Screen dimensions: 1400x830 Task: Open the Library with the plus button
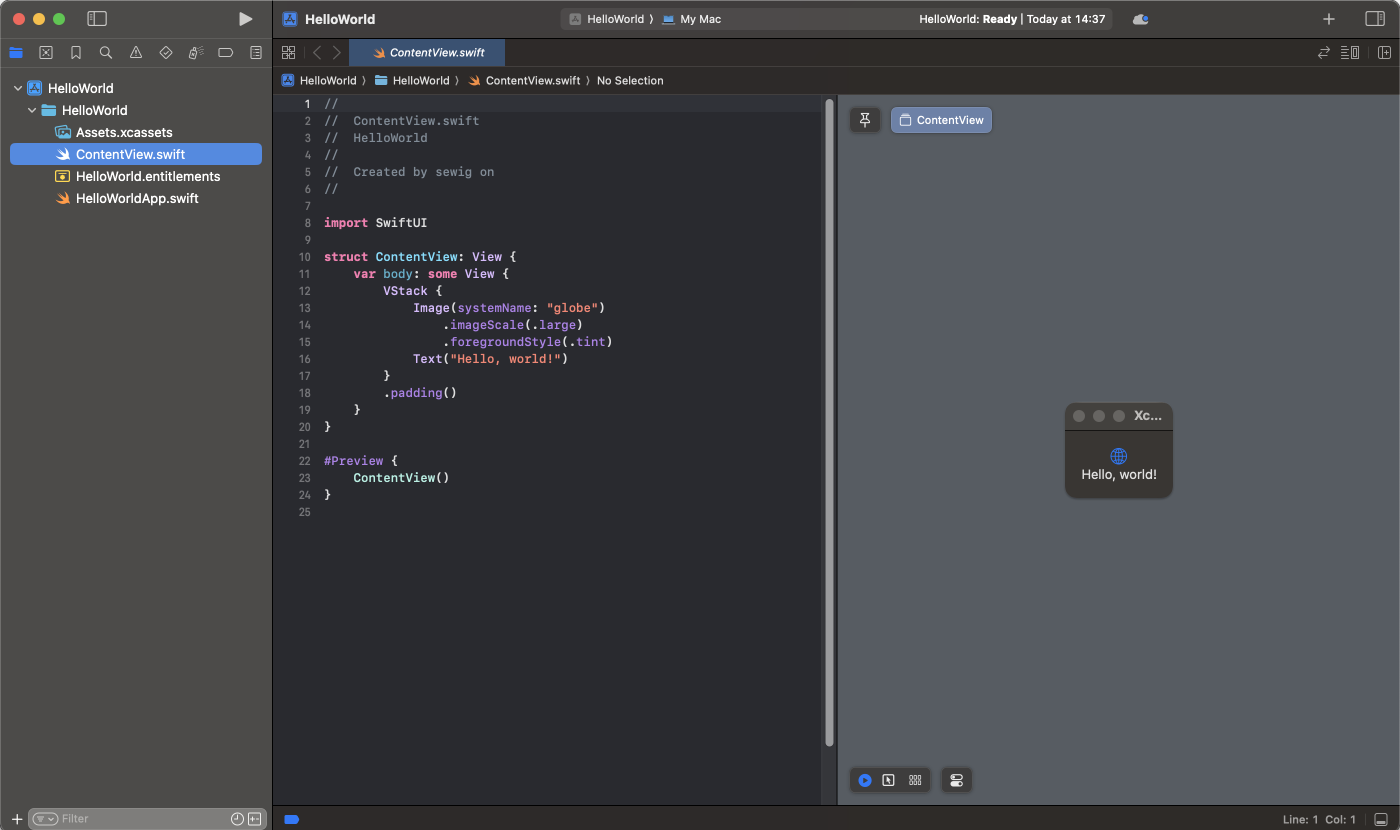tap(1329, 19)
